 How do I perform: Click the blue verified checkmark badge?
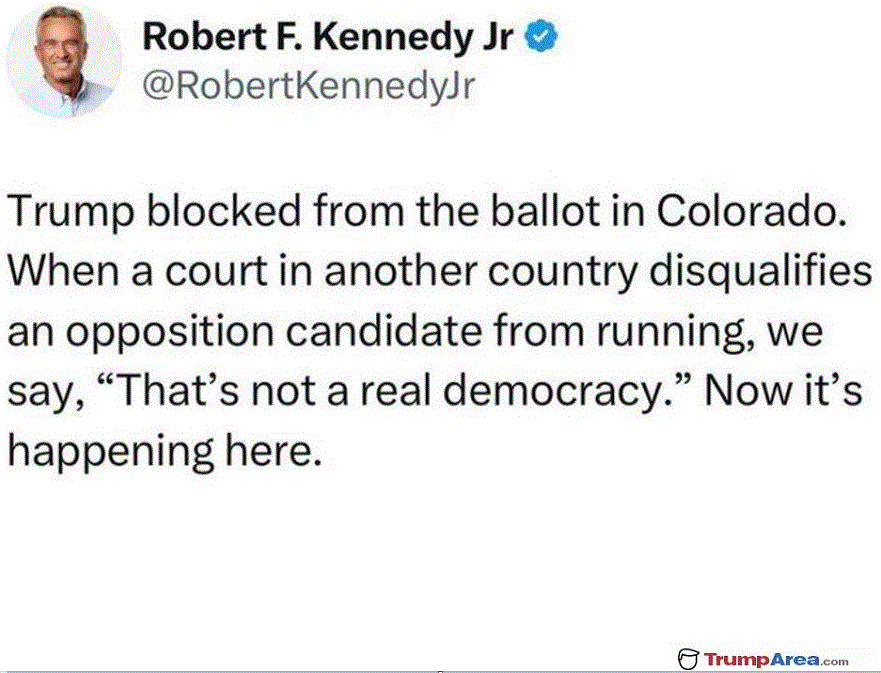coord(541,35)
